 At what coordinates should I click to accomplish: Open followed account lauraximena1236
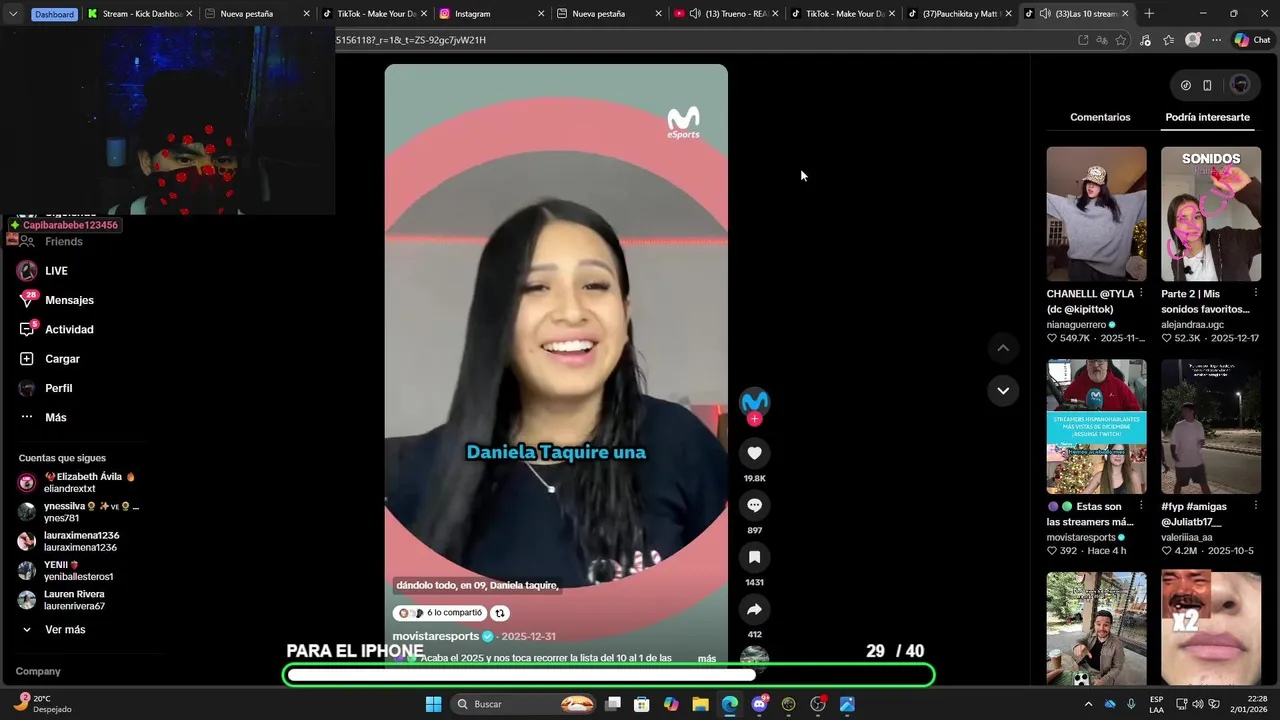pos(68,541)
